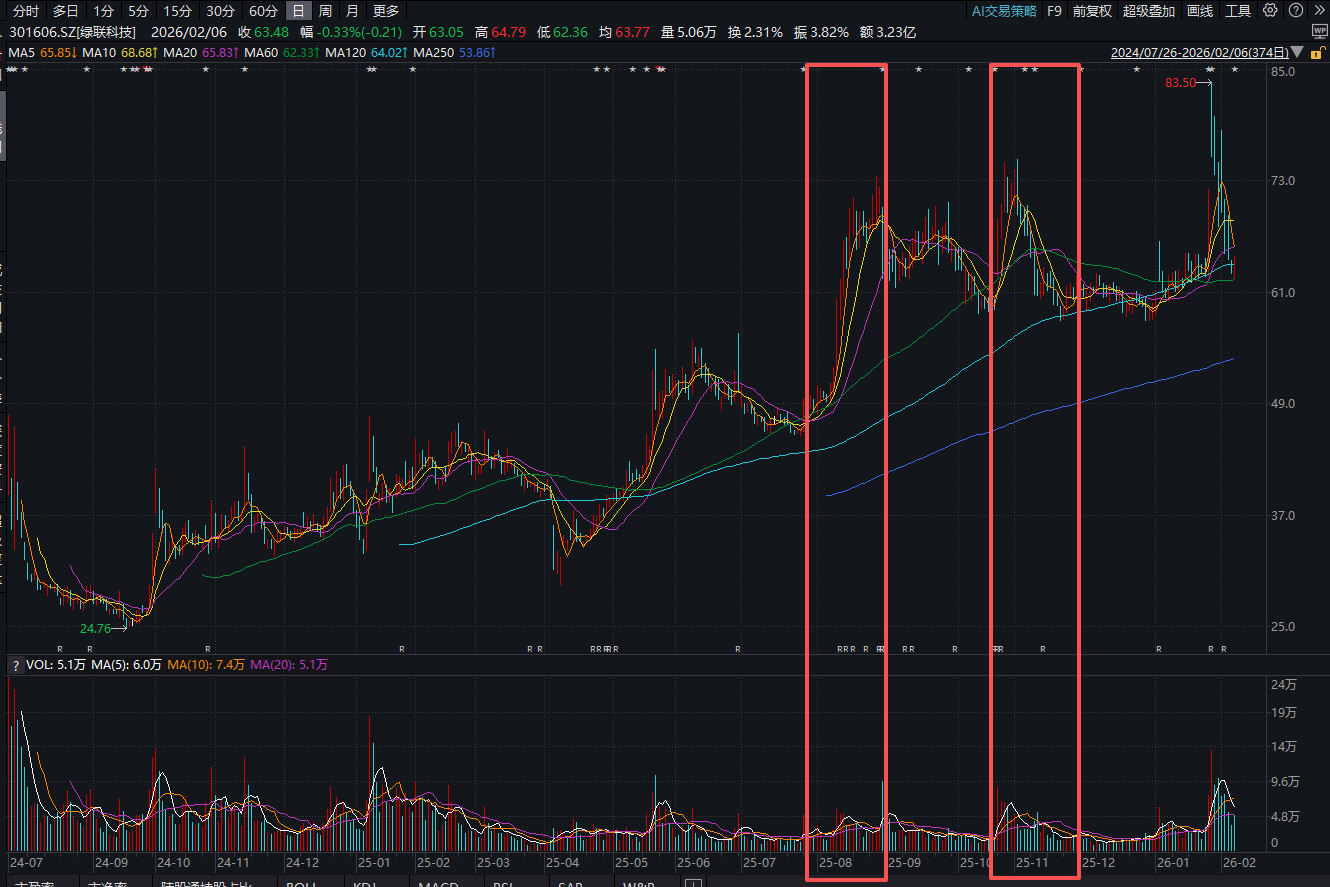Select the 分时 intraday tab

[26, 11]
